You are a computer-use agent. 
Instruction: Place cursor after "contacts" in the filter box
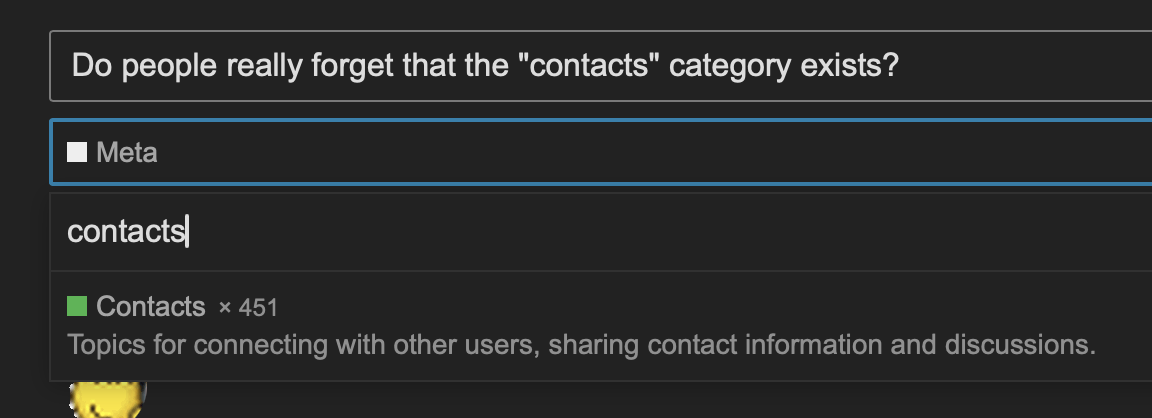[x=187, y=232]
